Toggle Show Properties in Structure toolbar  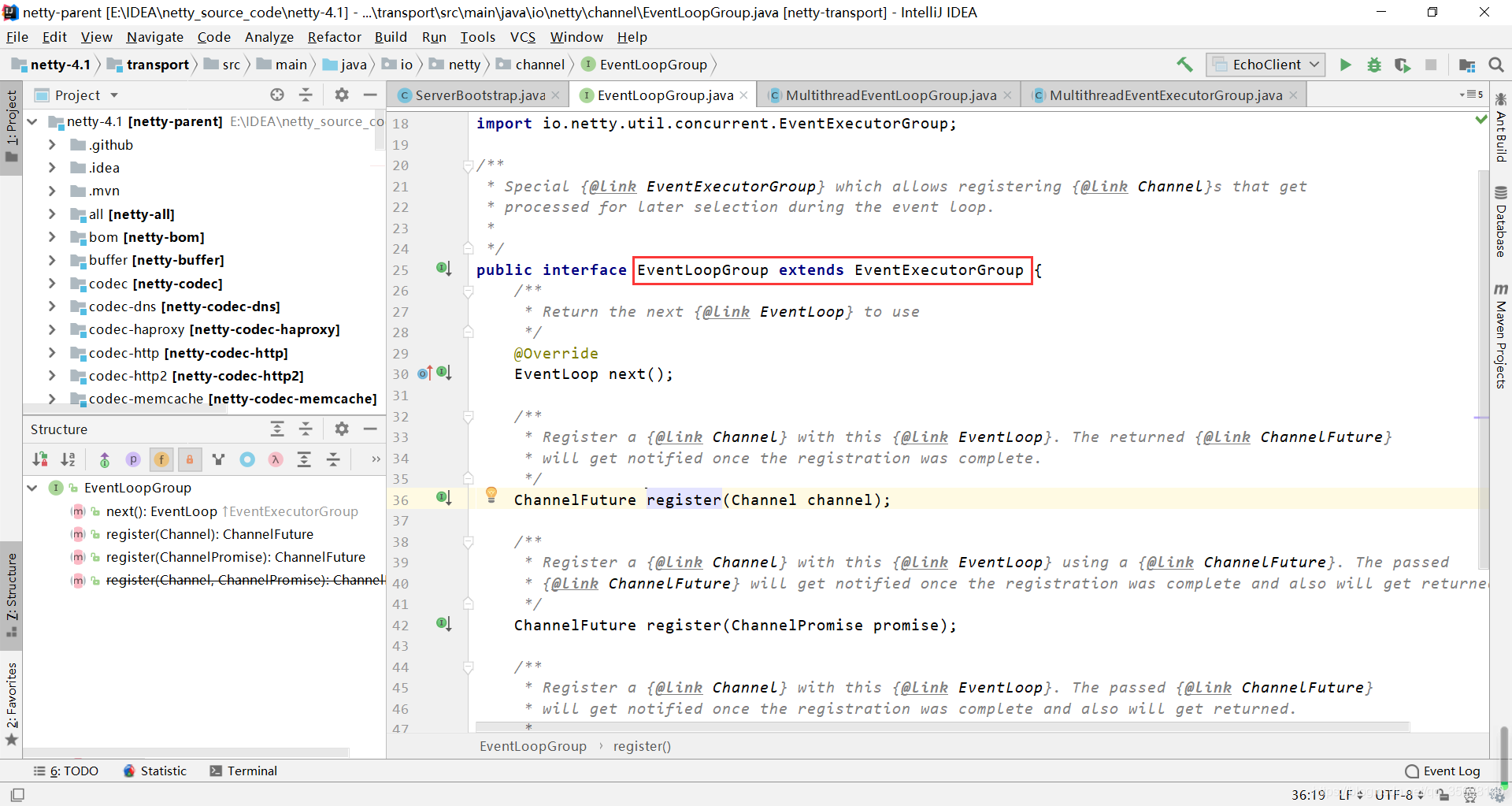[133, 459]
